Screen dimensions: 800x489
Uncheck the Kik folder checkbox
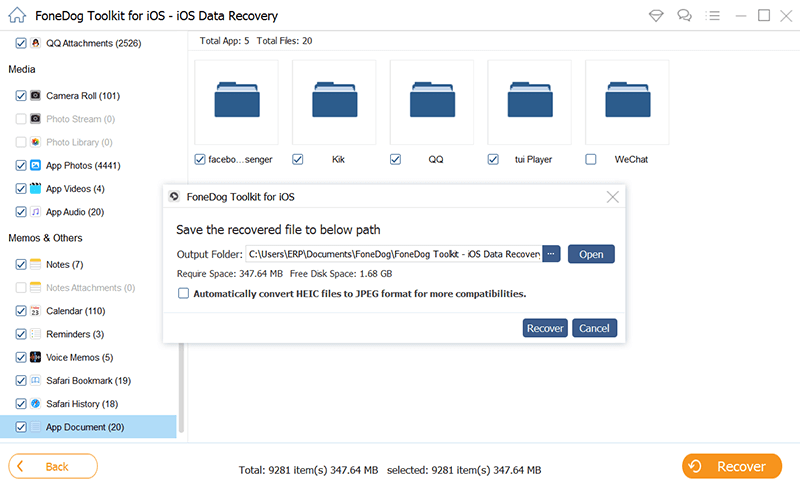pos(297,159)
